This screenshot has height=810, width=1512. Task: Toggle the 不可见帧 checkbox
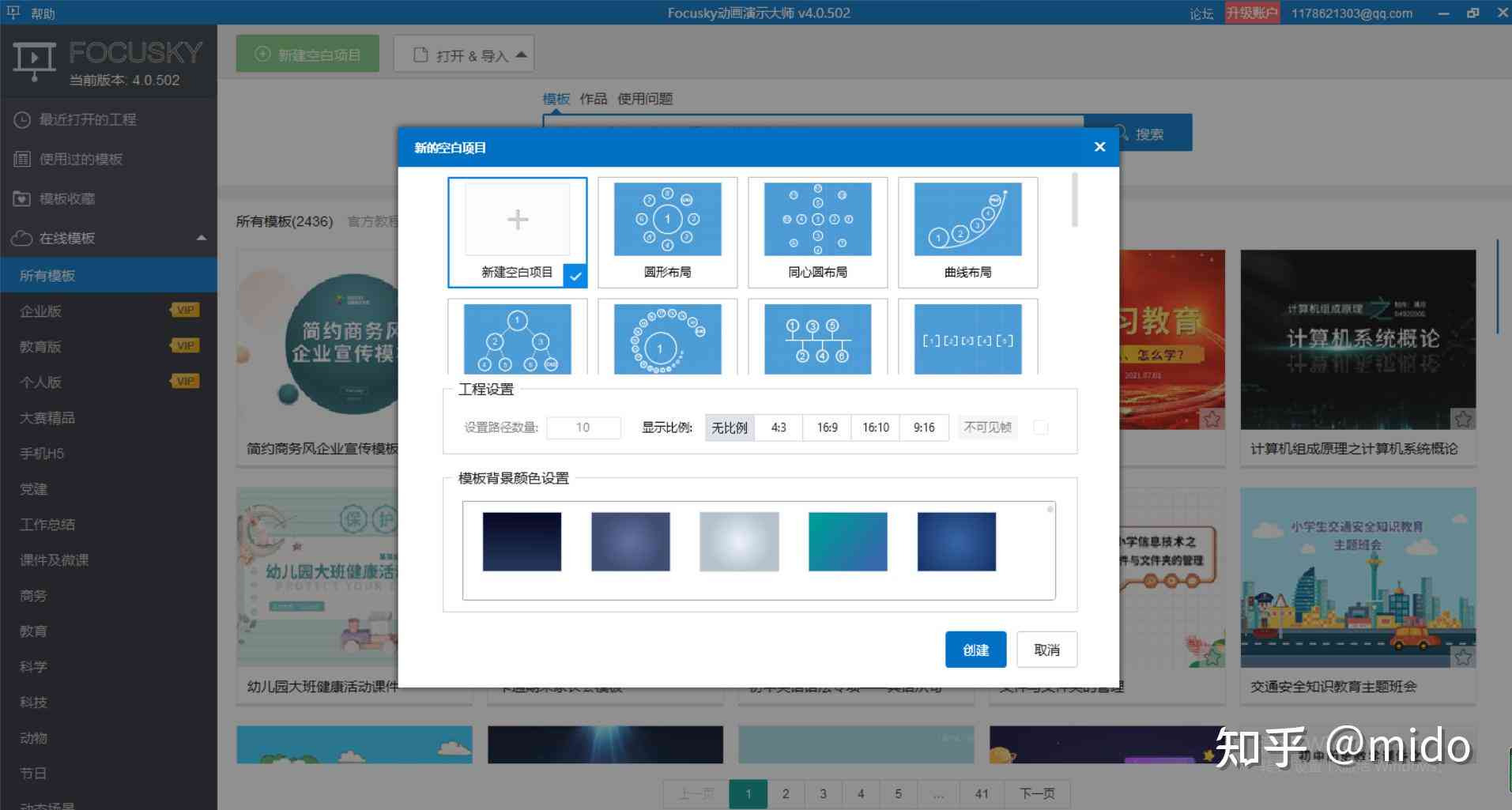[1041, 428]
